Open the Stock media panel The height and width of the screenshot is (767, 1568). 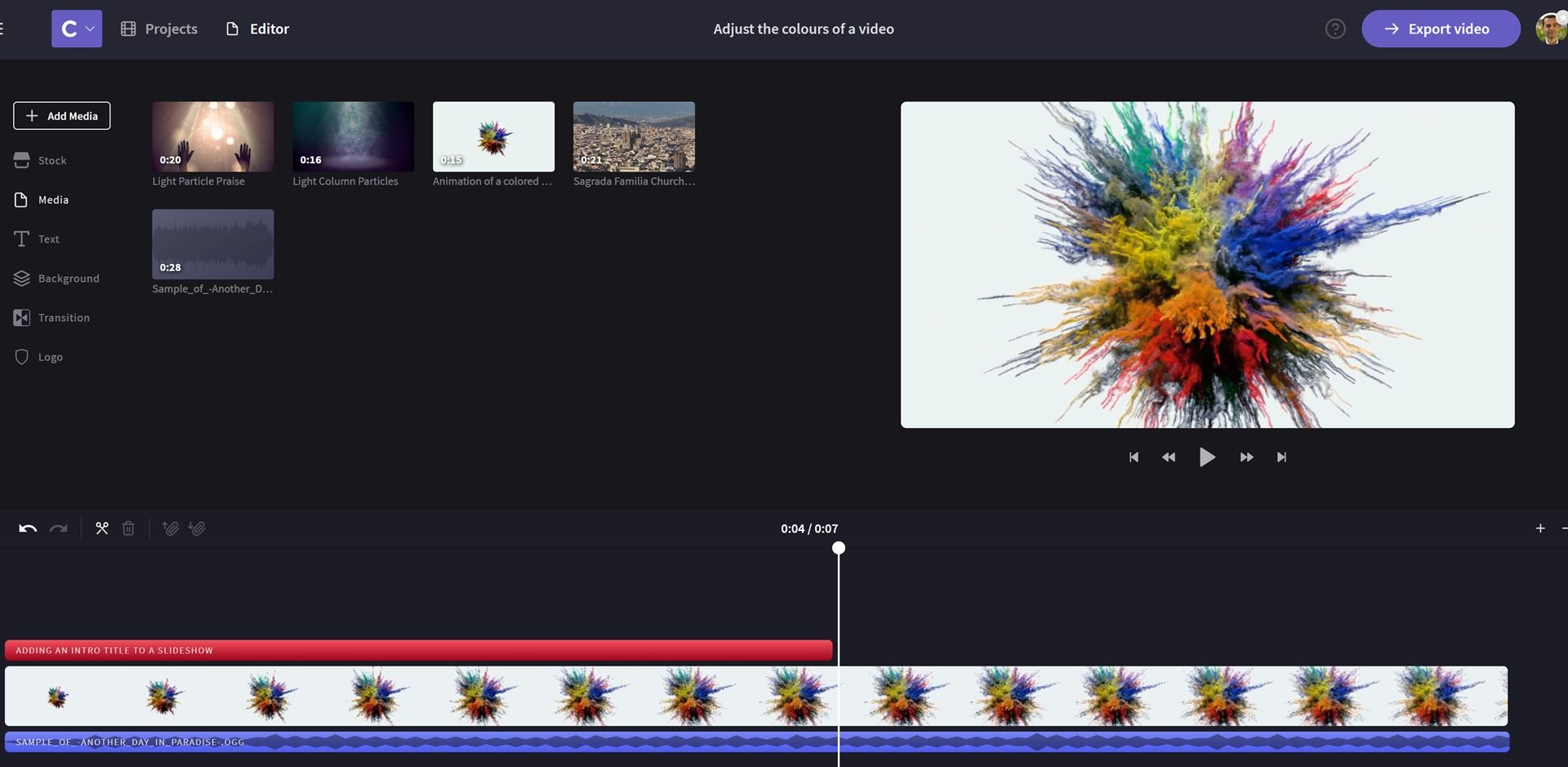(51, 160)
